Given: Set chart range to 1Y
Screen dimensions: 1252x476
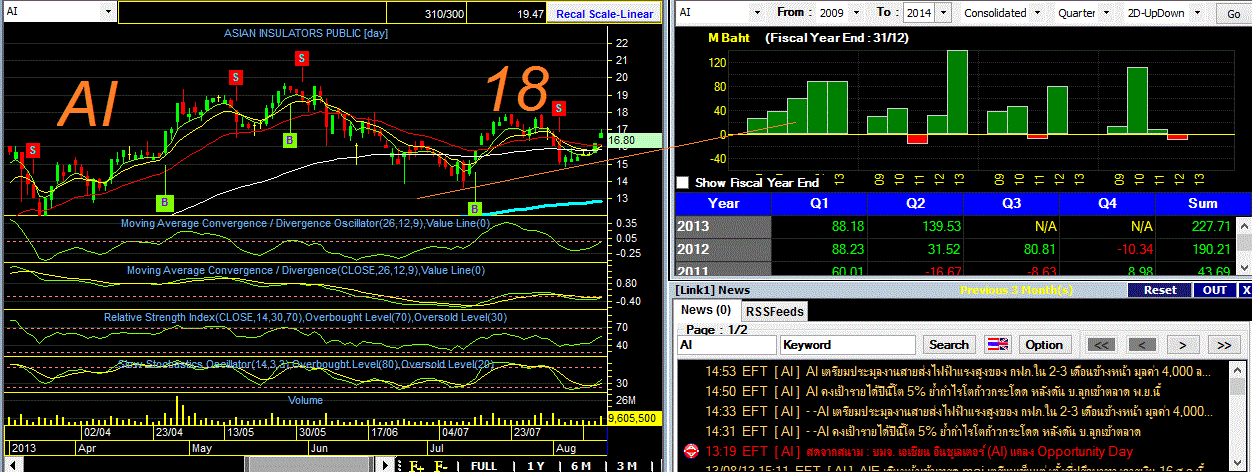Looking at the screenshot, I should click(x=535, y=467).
